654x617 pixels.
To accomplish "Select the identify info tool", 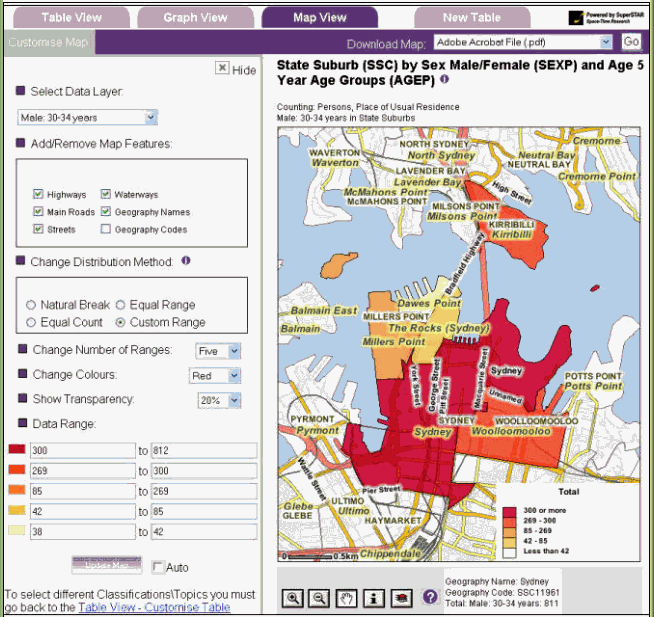I will pos(374,597).
